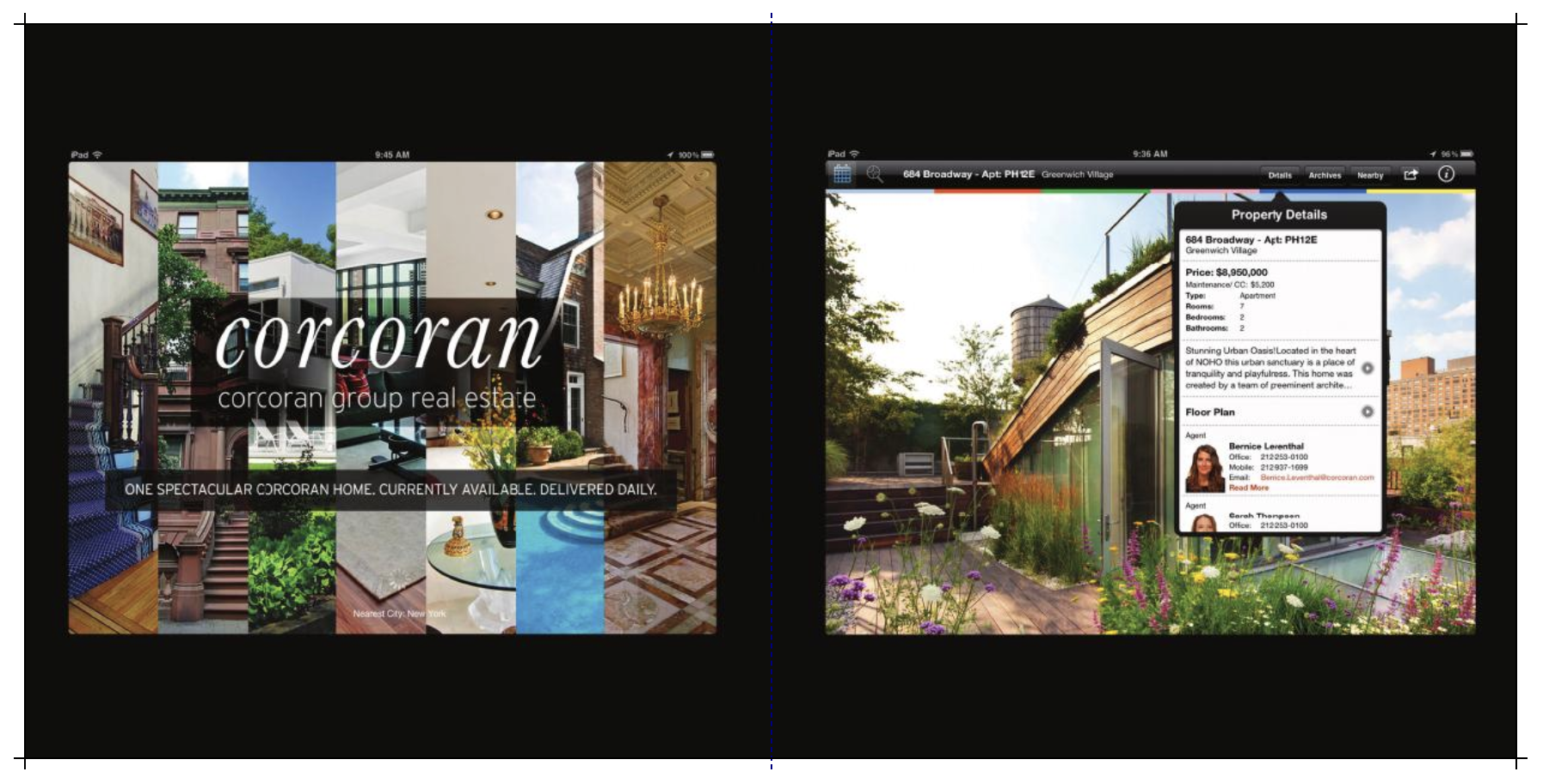
Task: Expand the property description with its arrow
Action: pyautogui.click(x=1367, y=368)
